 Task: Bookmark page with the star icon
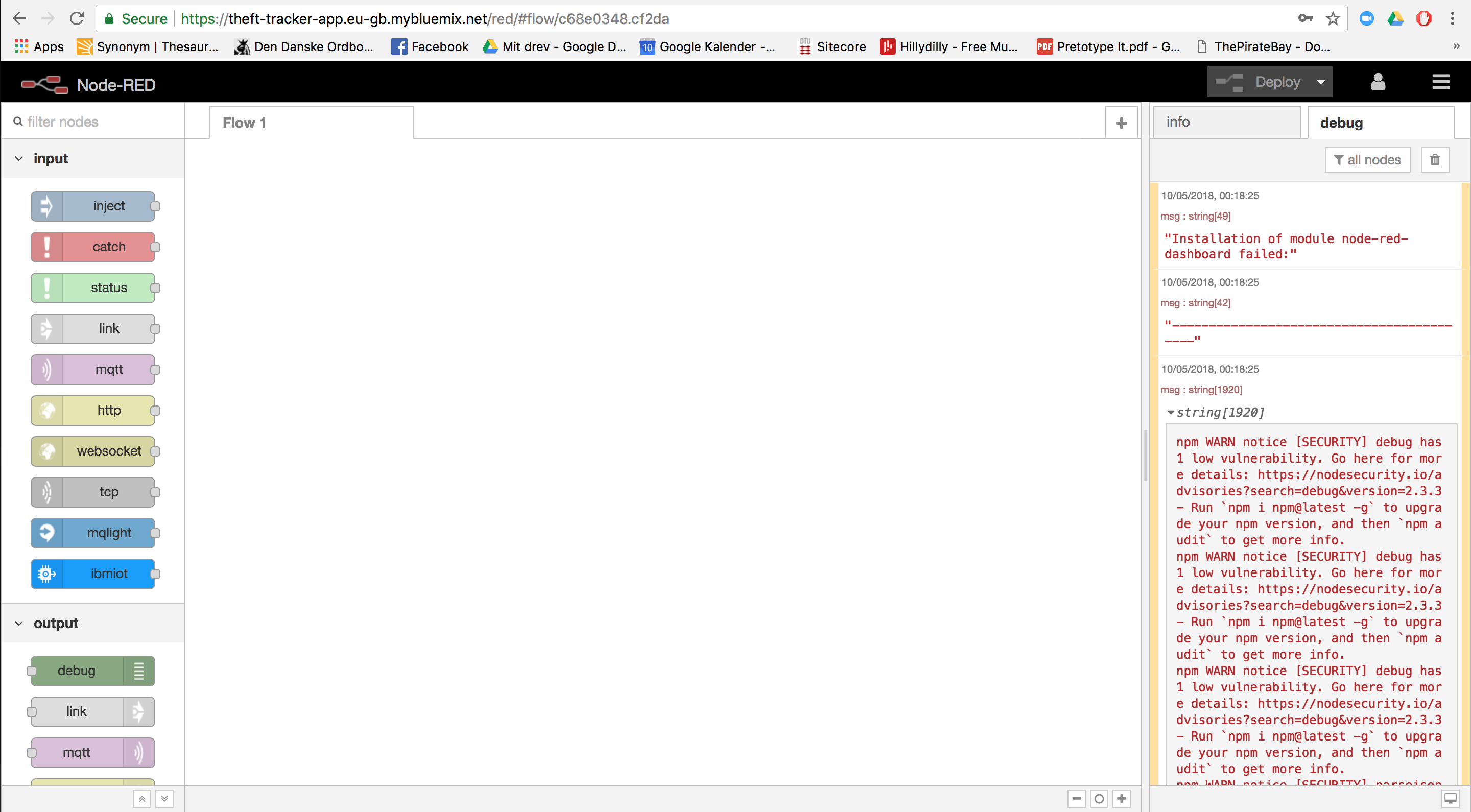[1333, 19]
